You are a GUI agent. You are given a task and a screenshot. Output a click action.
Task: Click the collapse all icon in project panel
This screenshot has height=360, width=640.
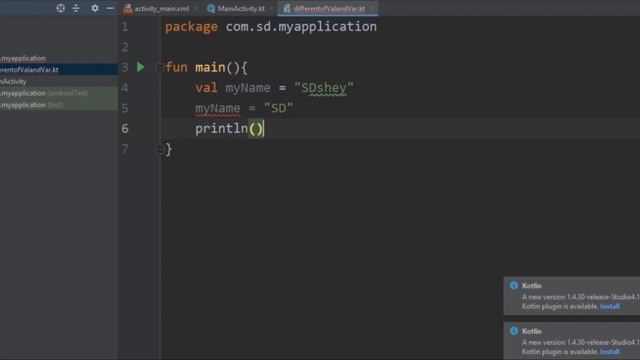point(76,8)
